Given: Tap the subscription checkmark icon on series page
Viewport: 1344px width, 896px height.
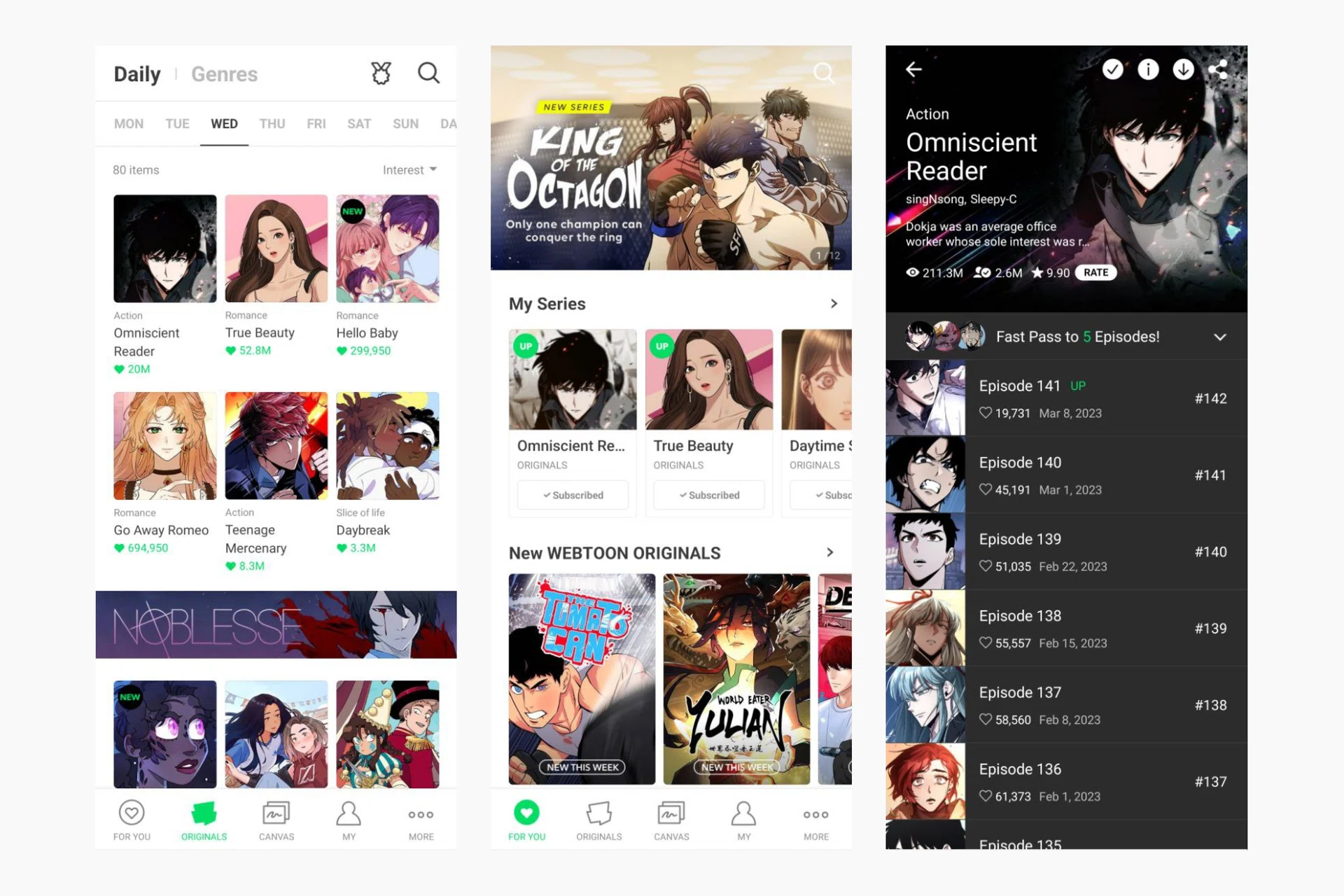Looking at the screenshot, I should (x=1113, y=69).
